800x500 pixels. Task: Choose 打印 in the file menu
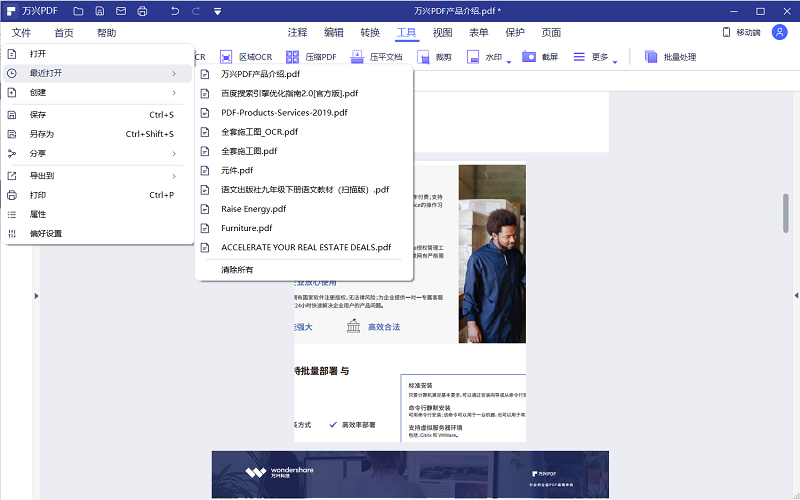click(x=97, y=195)
